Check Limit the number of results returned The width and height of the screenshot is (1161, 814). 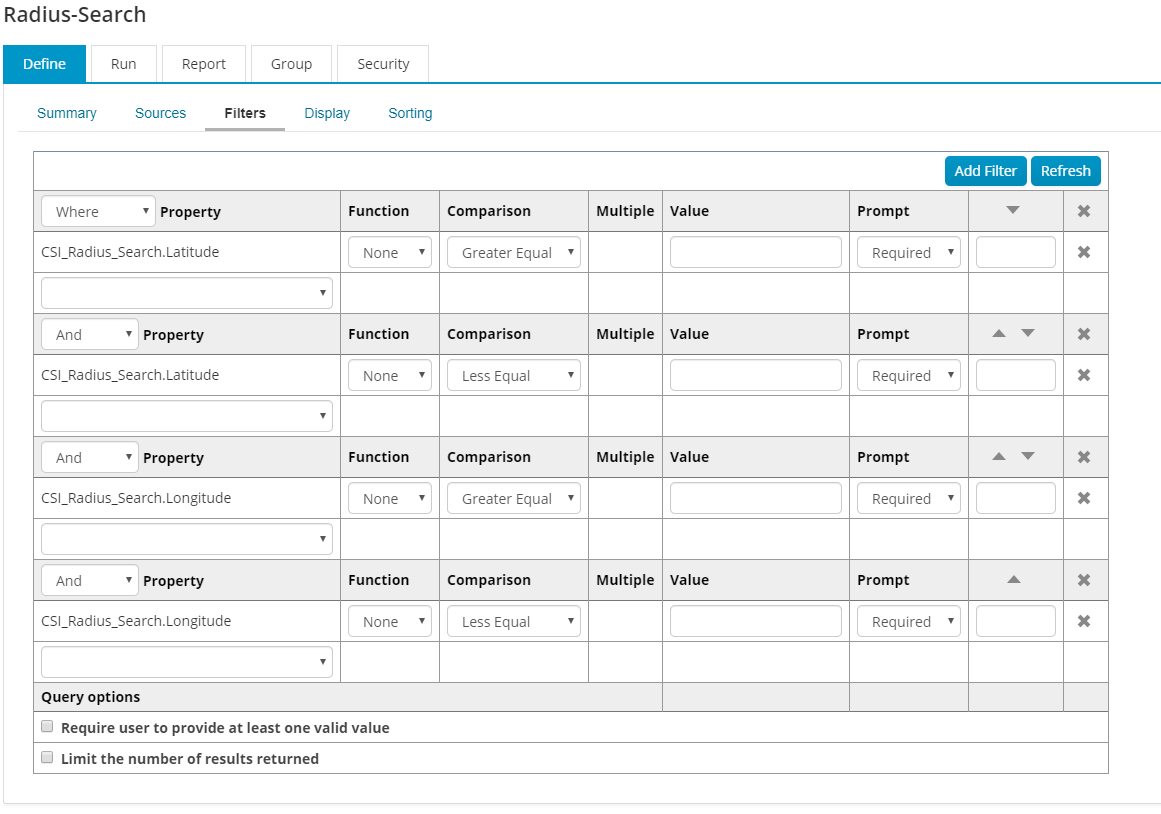(x=47, y=758)
